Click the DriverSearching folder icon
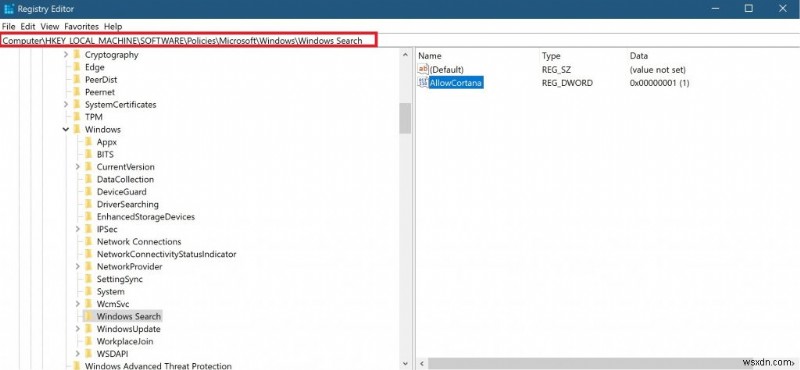The height and width of the screenshot is (370, 800). click(89, 204)
